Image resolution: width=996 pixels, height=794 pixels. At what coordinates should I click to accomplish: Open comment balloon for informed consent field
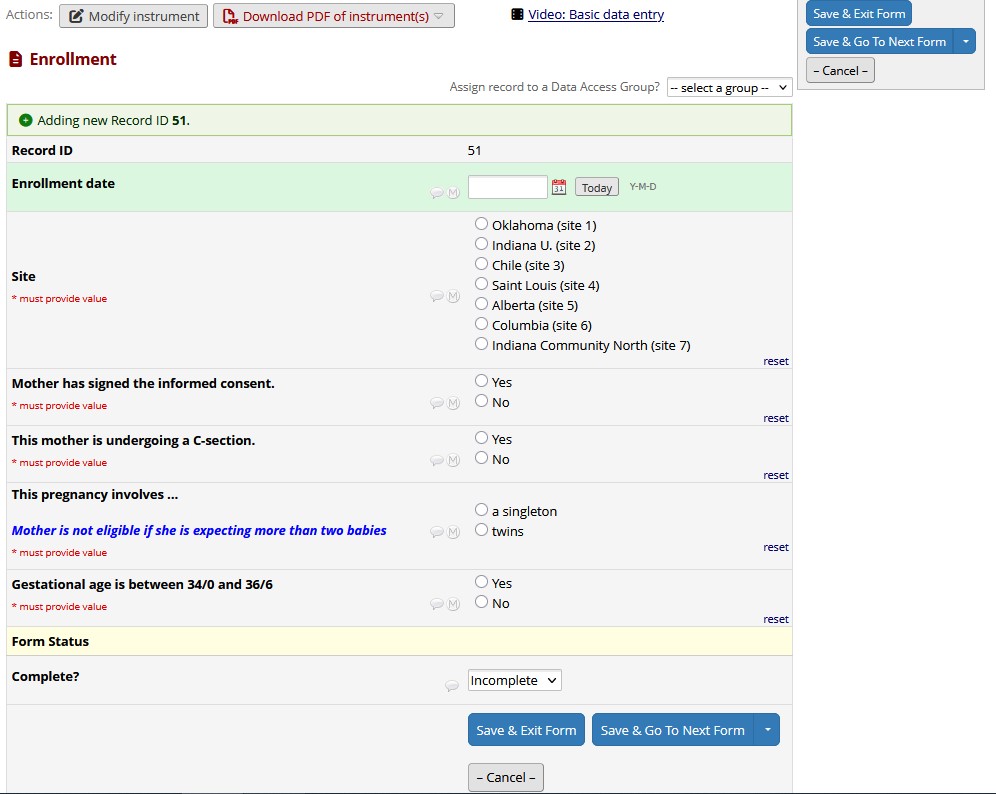[x=437, y=403]
